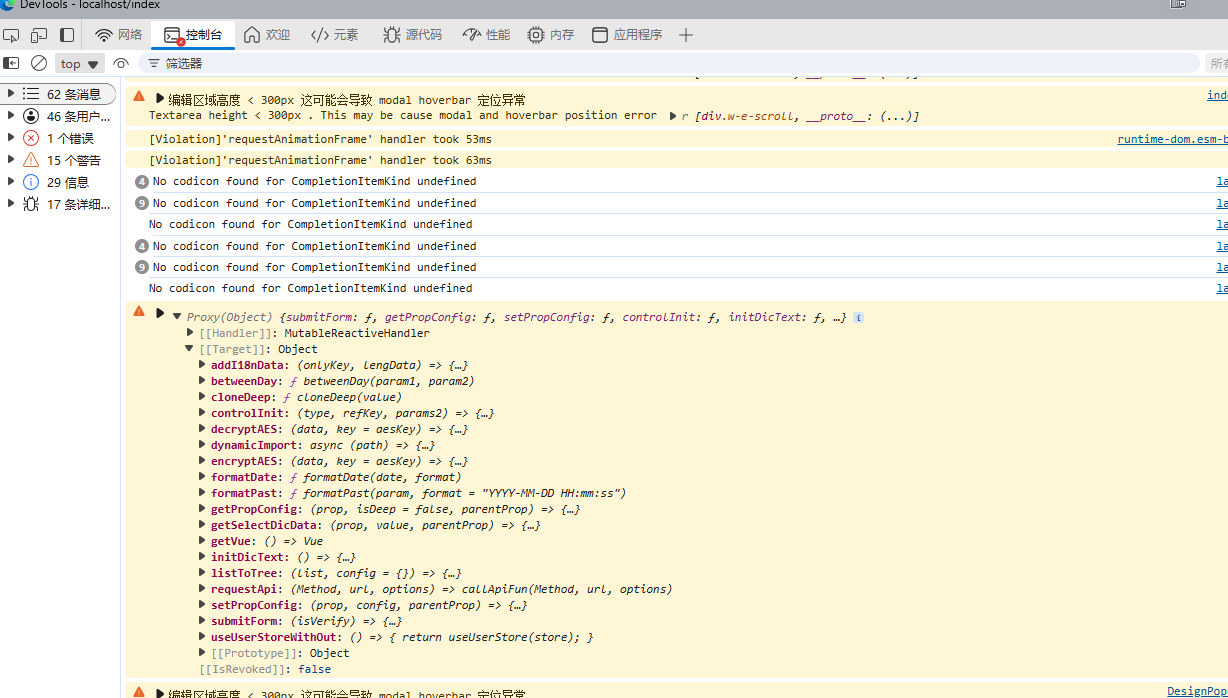Clear the console with the circle-slash icon
Viewport: 1228px width, 698px height.
39,63
